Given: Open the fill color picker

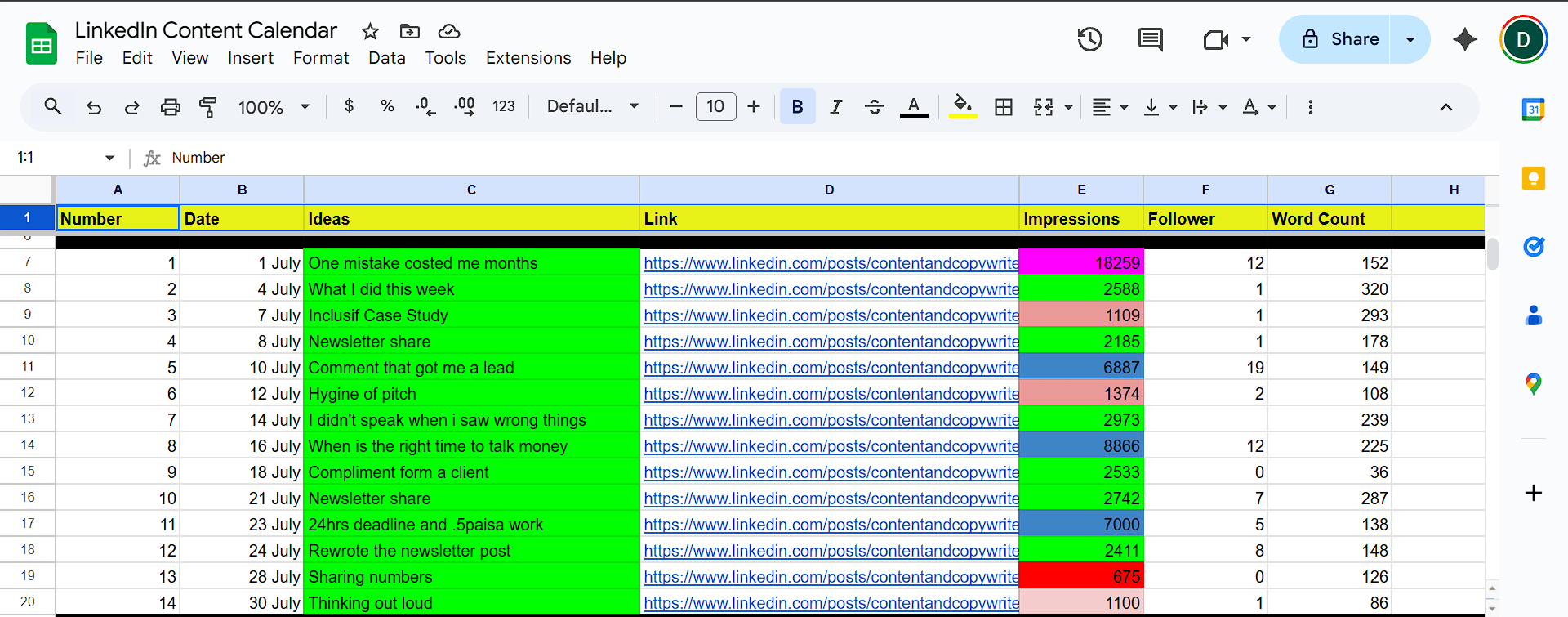Looking at the screenshot, I should coord(963,107).
